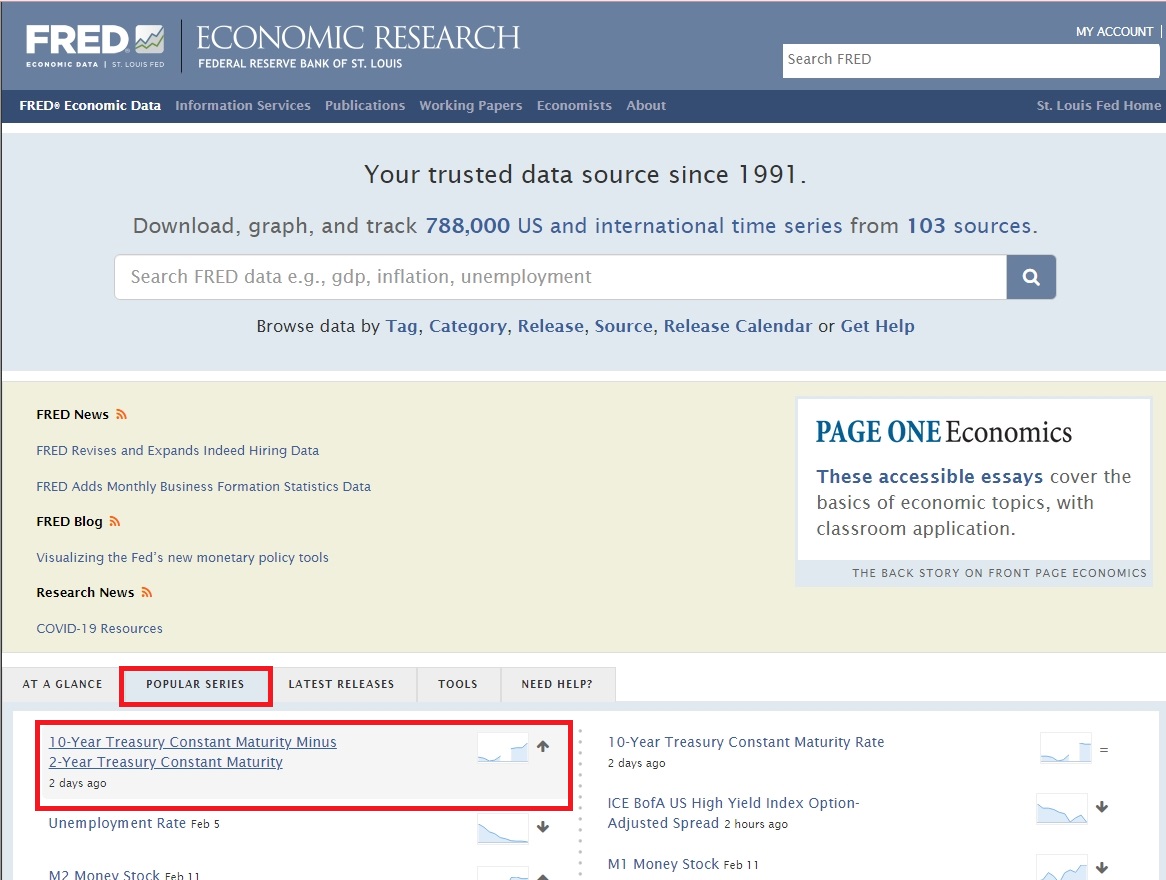Screen dimensions: 1166x880
Task: Open FRED Economic Data menu item
Action: point(90,106)
